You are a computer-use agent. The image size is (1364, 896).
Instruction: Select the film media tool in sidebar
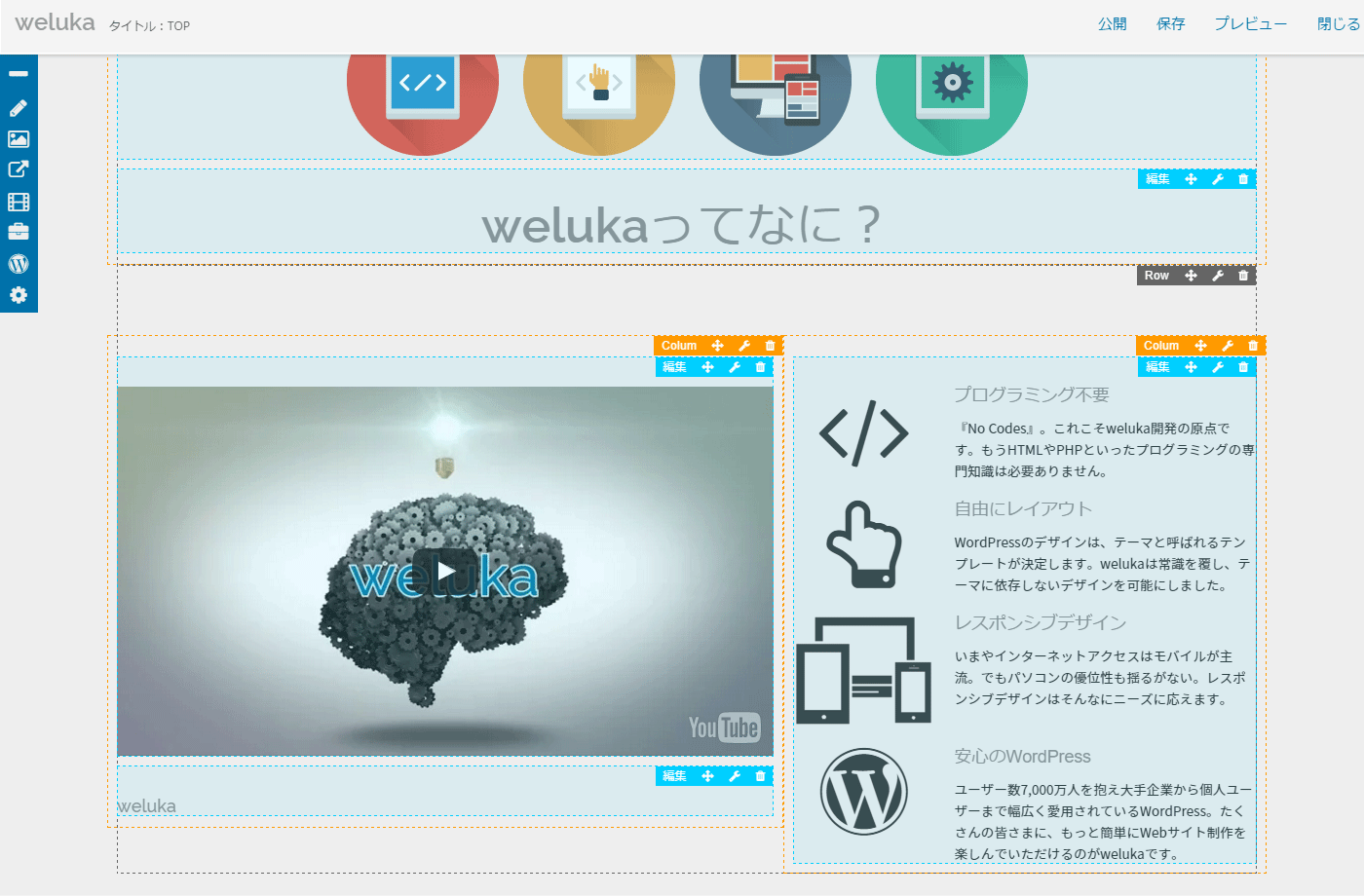(x=19, y=202)
